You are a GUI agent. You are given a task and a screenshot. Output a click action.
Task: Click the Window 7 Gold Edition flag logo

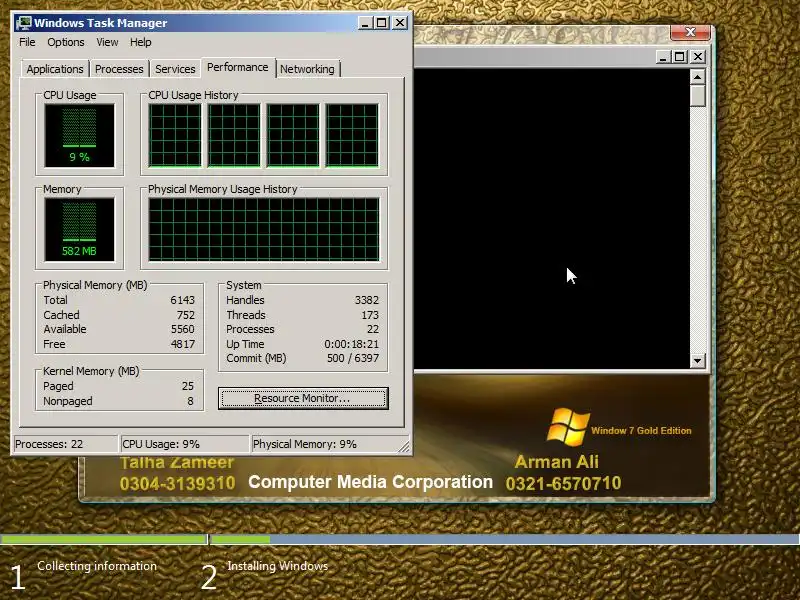coord(567,425)
